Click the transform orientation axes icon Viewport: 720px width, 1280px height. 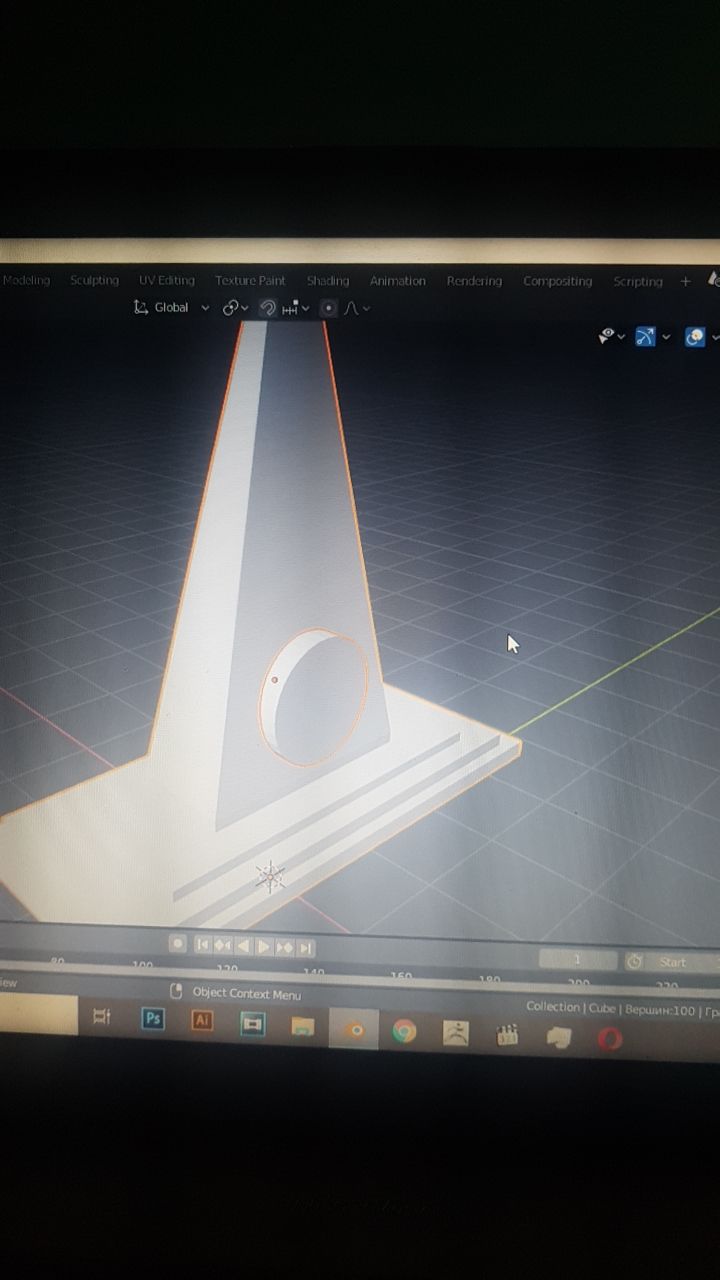[x=141, y=307]
